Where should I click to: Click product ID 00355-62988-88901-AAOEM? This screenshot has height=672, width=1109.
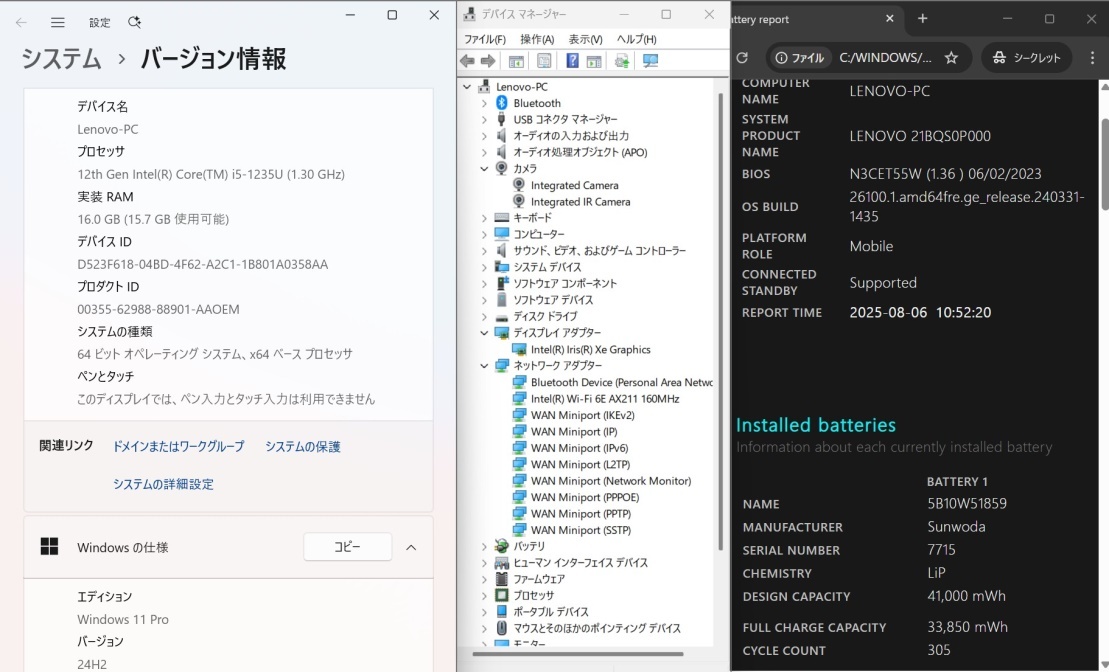coord(158,309)
